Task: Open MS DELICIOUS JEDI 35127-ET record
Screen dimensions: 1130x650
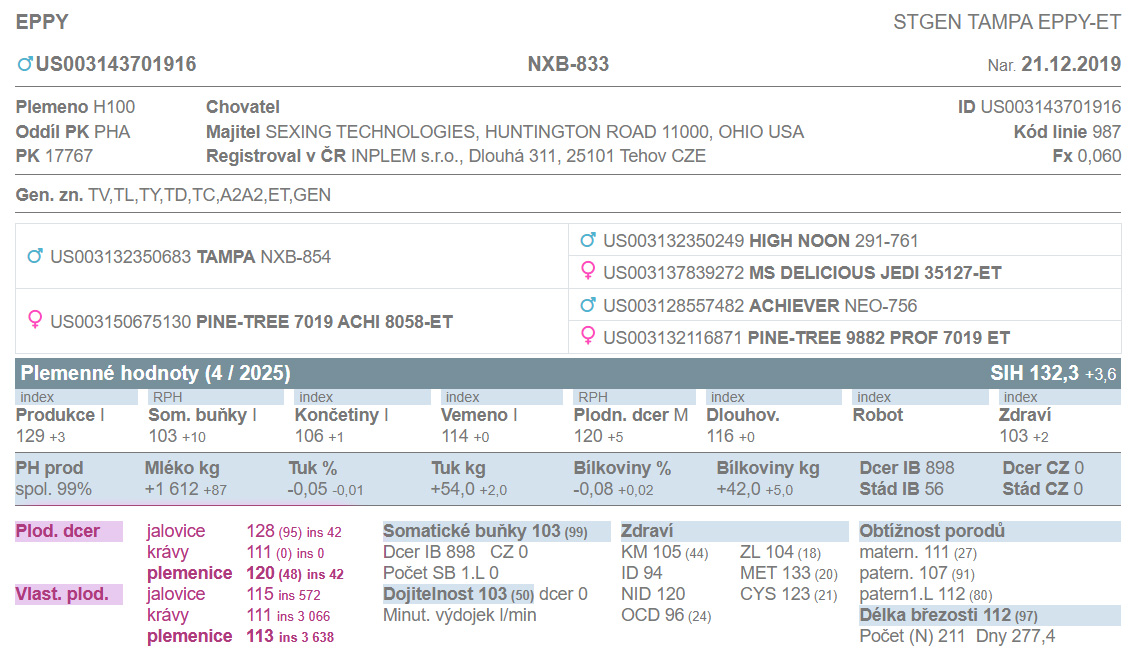Action: 802,273
